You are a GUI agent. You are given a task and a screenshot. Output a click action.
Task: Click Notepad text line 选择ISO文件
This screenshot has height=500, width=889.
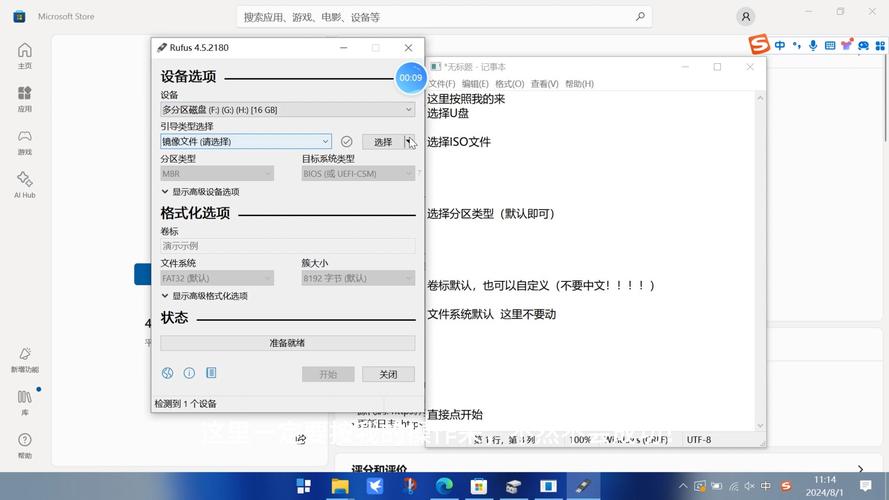(x=459, y=142)
